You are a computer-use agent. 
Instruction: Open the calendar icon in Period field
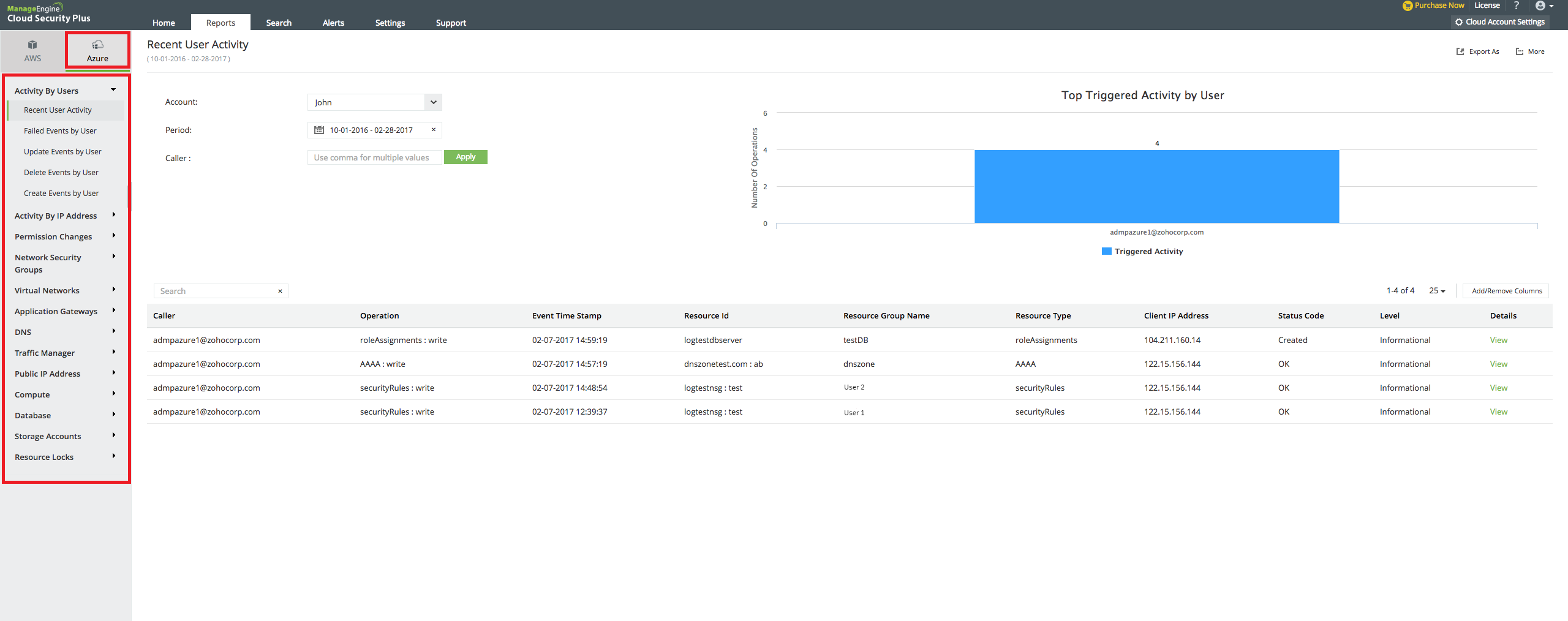click(319, 130)
